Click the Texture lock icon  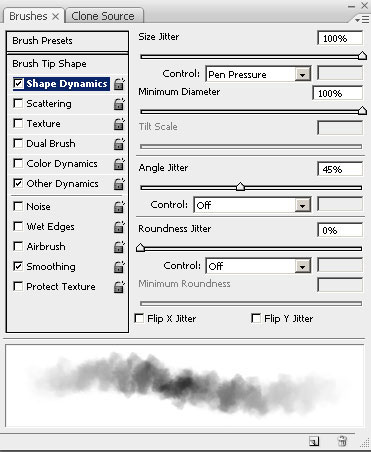[119, 124]
